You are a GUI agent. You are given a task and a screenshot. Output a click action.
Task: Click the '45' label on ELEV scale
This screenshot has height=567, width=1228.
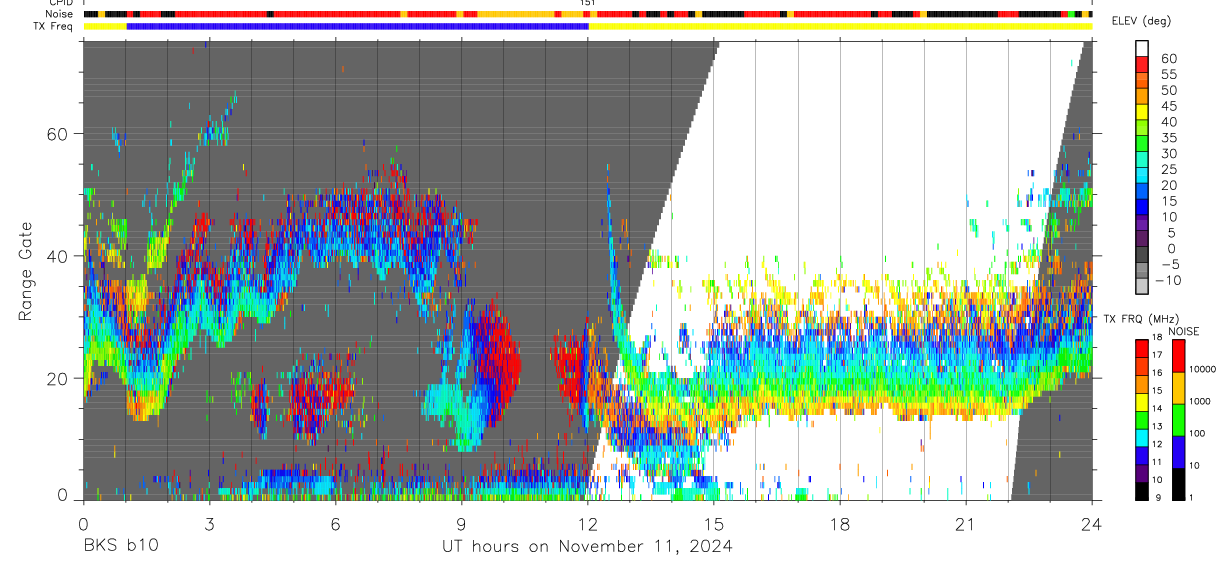tap(1168, 107)
